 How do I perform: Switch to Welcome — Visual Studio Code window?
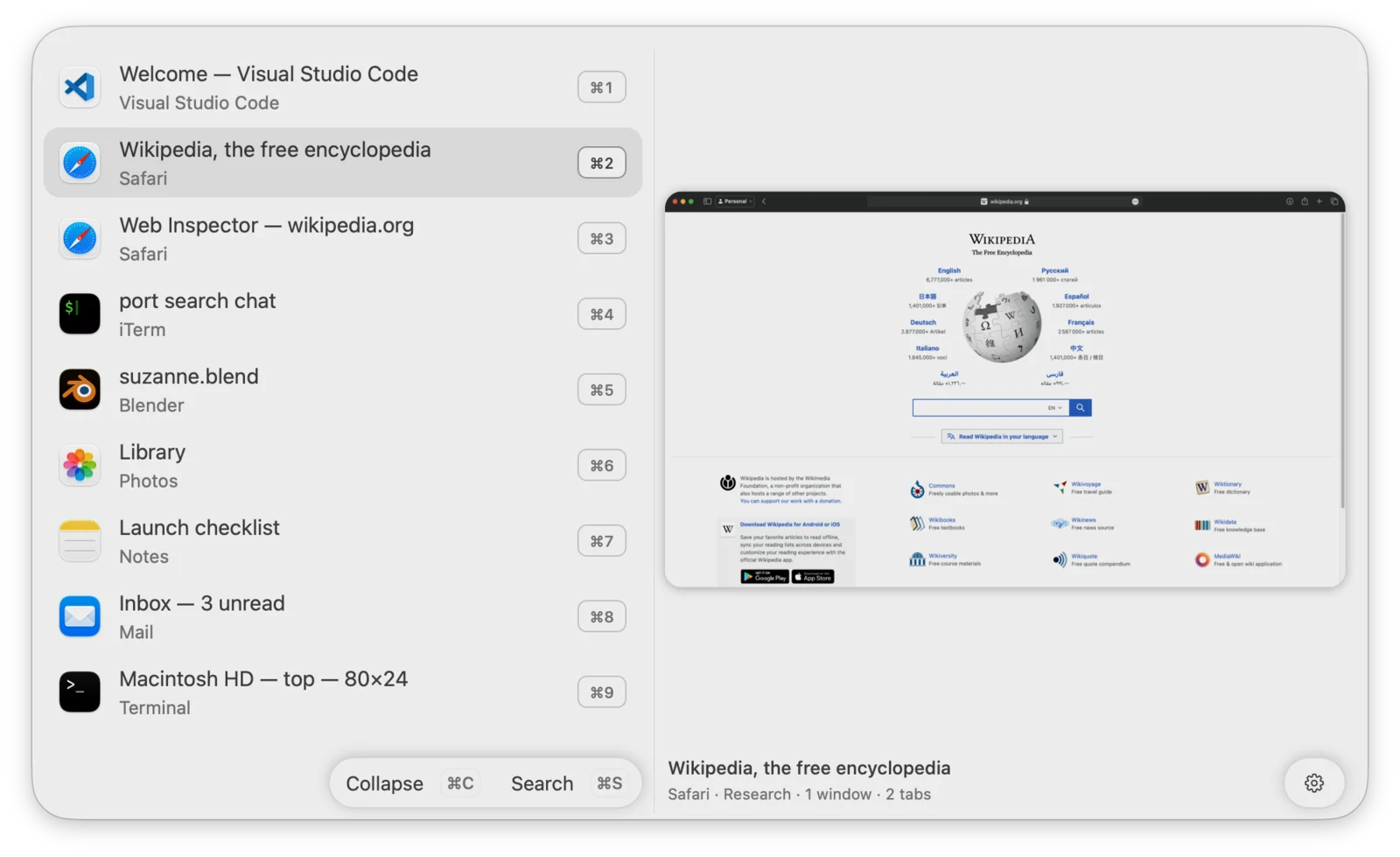point(342,87)
